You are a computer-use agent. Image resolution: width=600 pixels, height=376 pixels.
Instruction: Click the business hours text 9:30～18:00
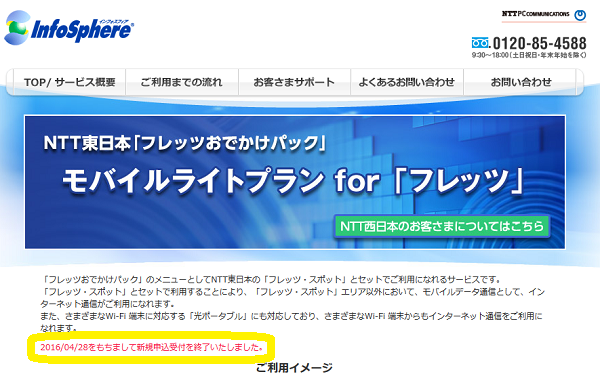tap(528, 55)
